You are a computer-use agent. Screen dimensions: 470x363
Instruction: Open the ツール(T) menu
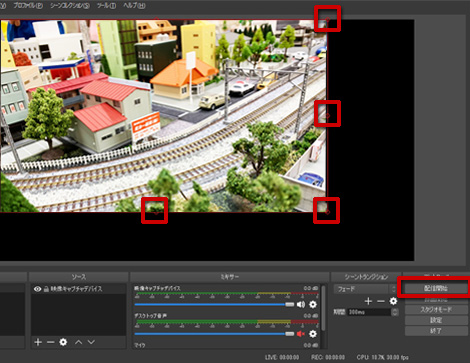106,6
